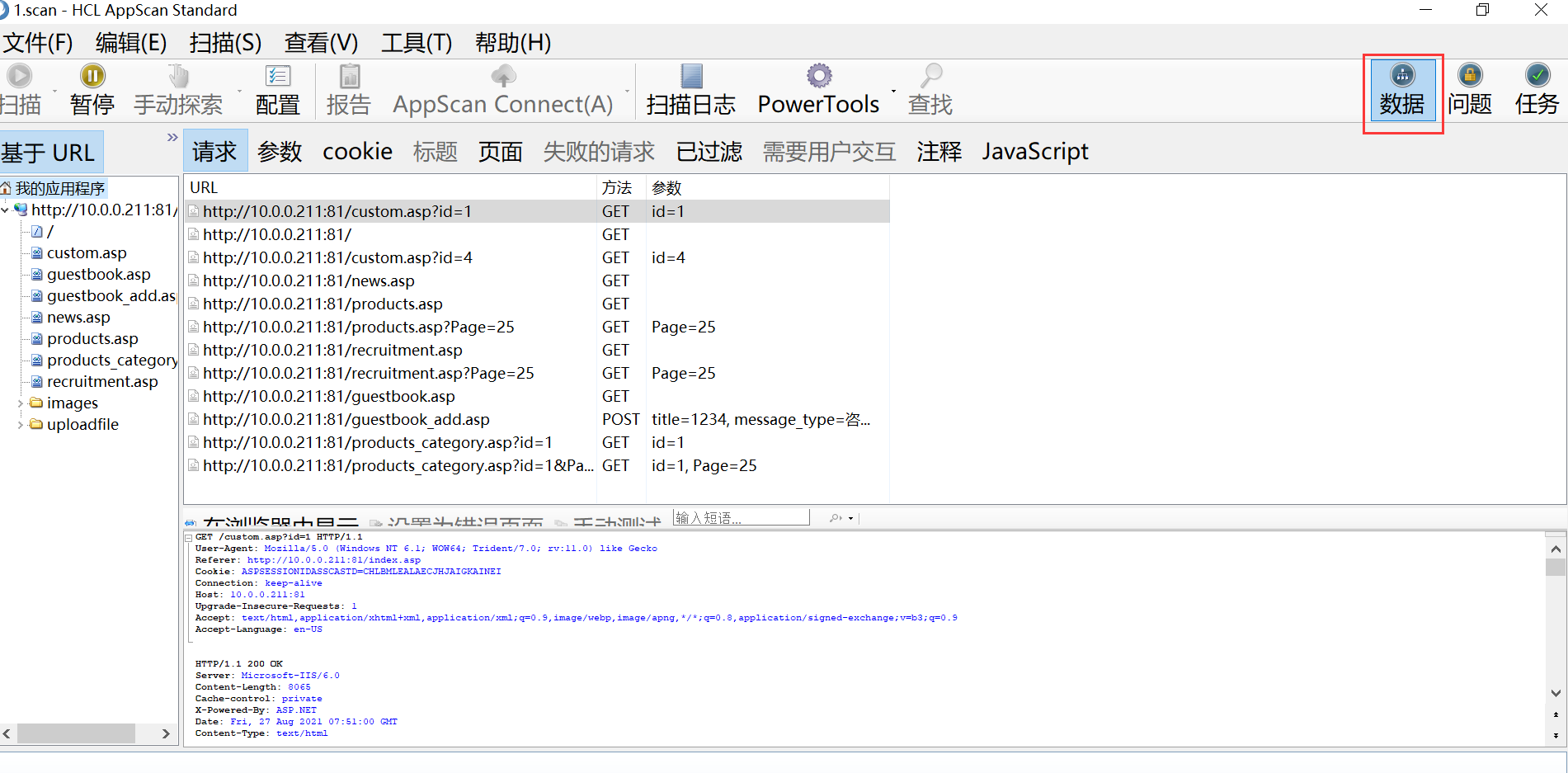Screen dimensions: 1568x773
Task: Pause the scan with Pause icon
Action: (x=92, y=76)
